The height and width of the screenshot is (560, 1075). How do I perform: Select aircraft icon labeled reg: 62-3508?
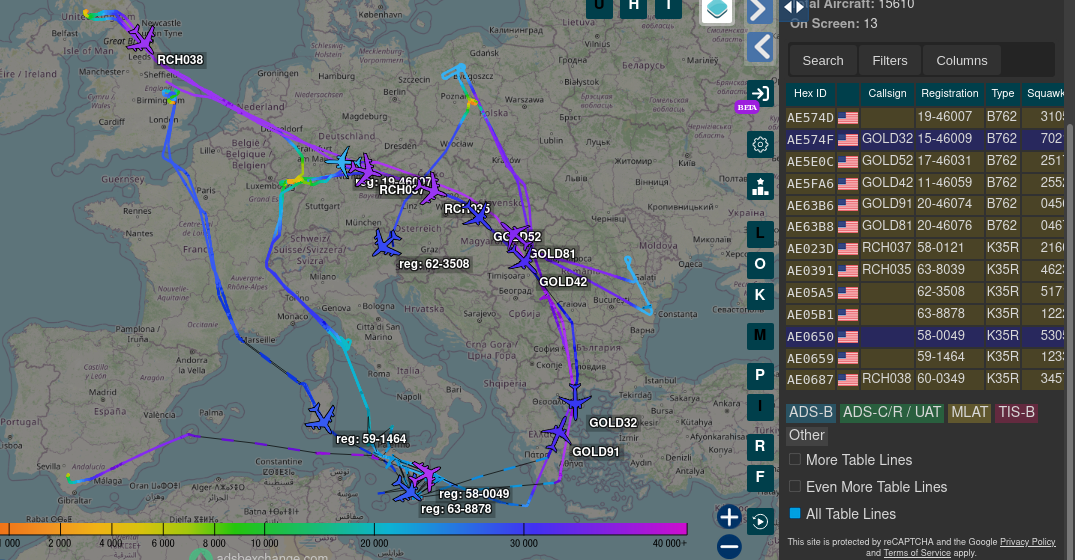coord(387,243)
